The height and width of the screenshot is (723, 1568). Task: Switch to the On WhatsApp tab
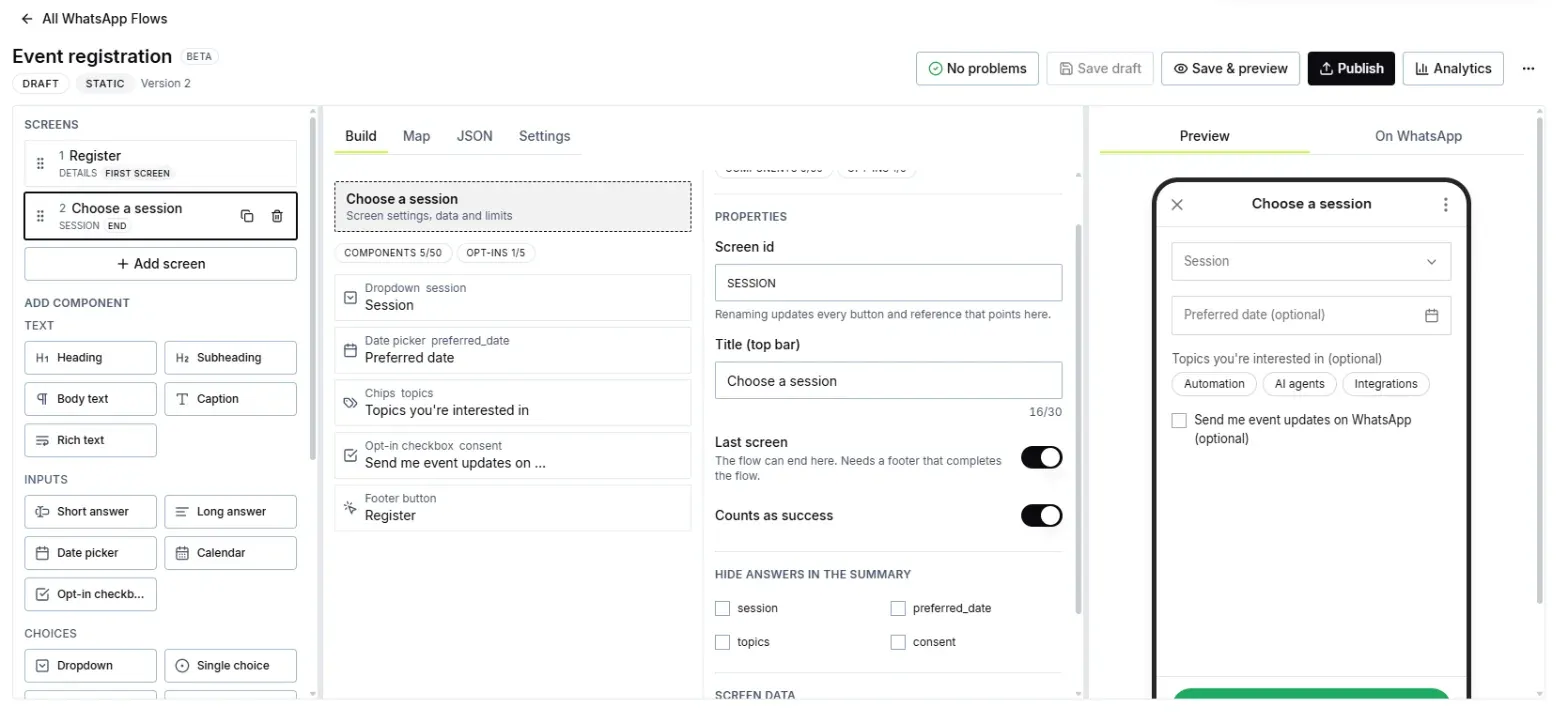(1418, 137)
